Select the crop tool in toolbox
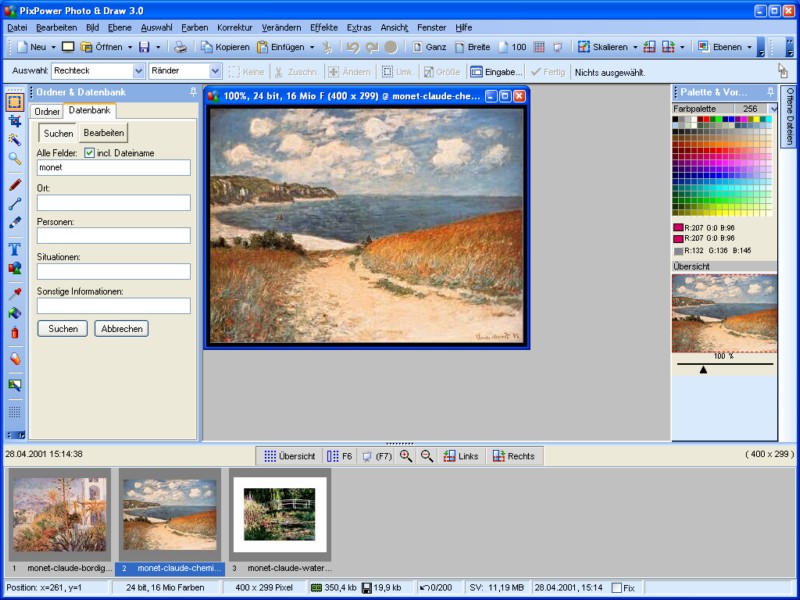 [x=15, y=121]
